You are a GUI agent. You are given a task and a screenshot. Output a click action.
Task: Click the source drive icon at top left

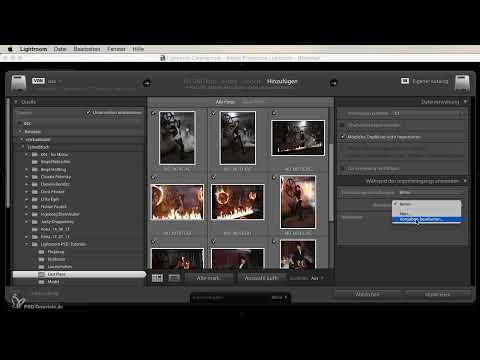point(18,83)
